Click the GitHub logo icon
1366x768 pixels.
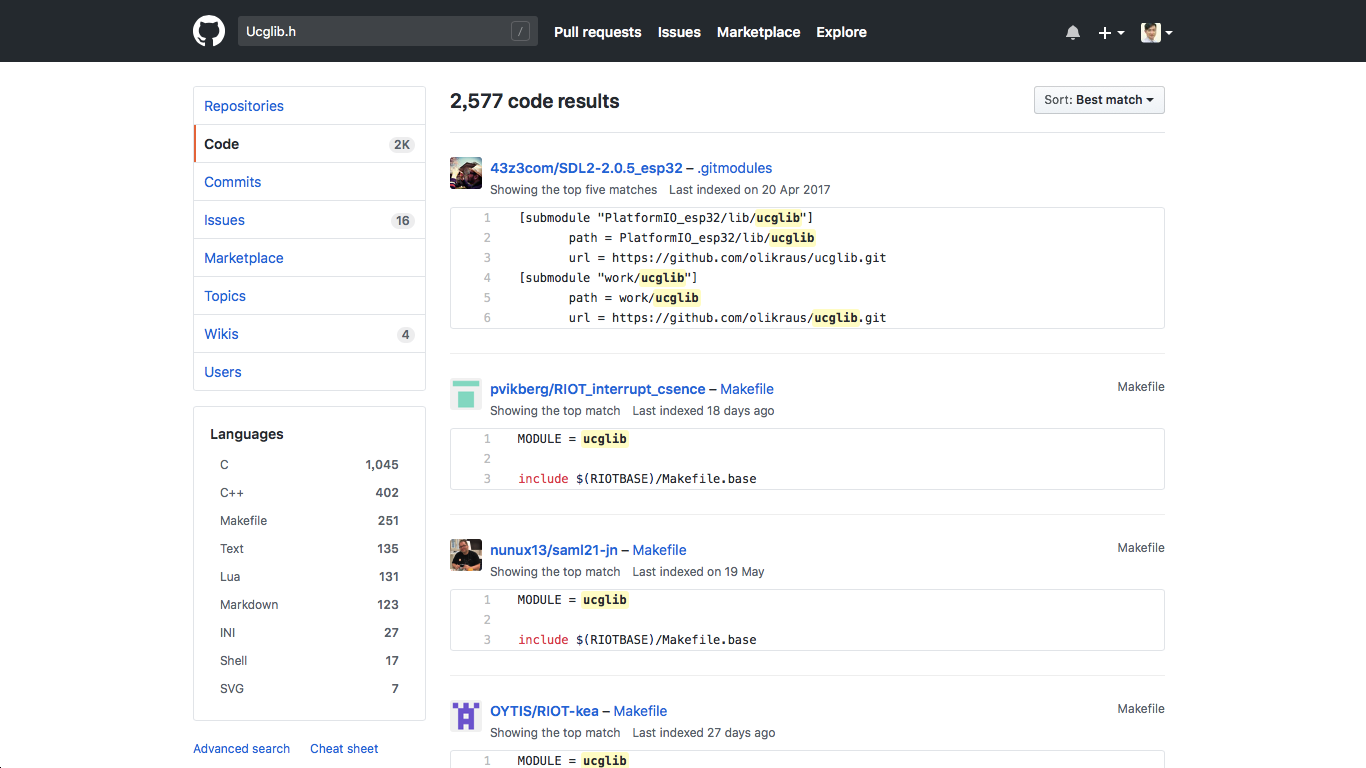tap(209, 31)
